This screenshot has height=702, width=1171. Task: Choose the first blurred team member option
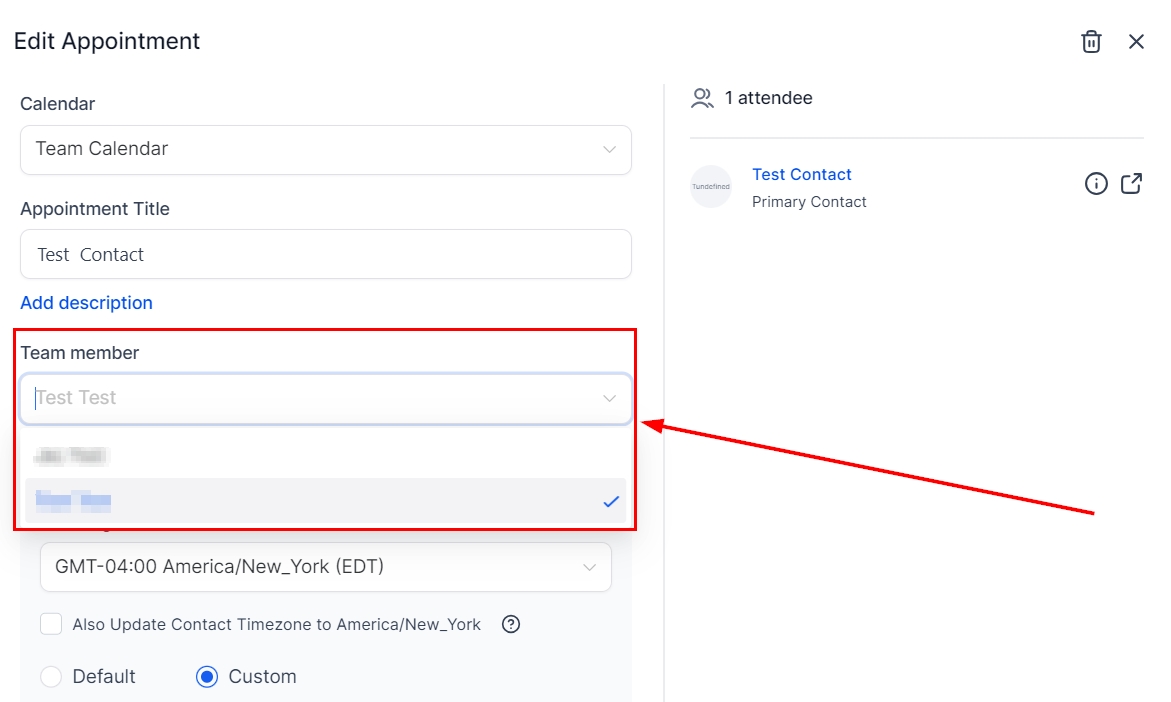(x=70, y=456)
